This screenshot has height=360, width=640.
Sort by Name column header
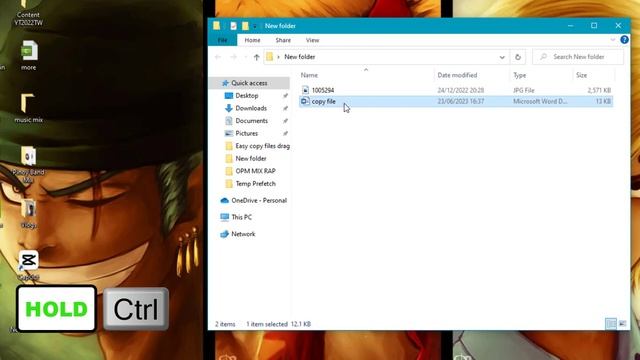pyautogui.click(x=309, y=75)
